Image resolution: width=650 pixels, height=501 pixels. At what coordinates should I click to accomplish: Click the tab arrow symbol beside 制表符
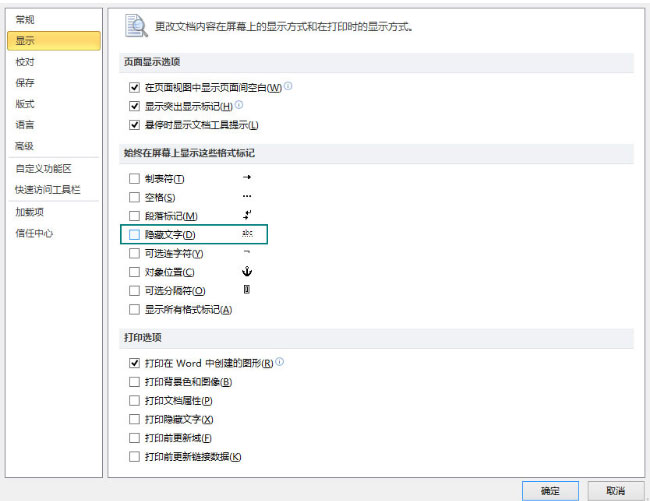point(247,177)
